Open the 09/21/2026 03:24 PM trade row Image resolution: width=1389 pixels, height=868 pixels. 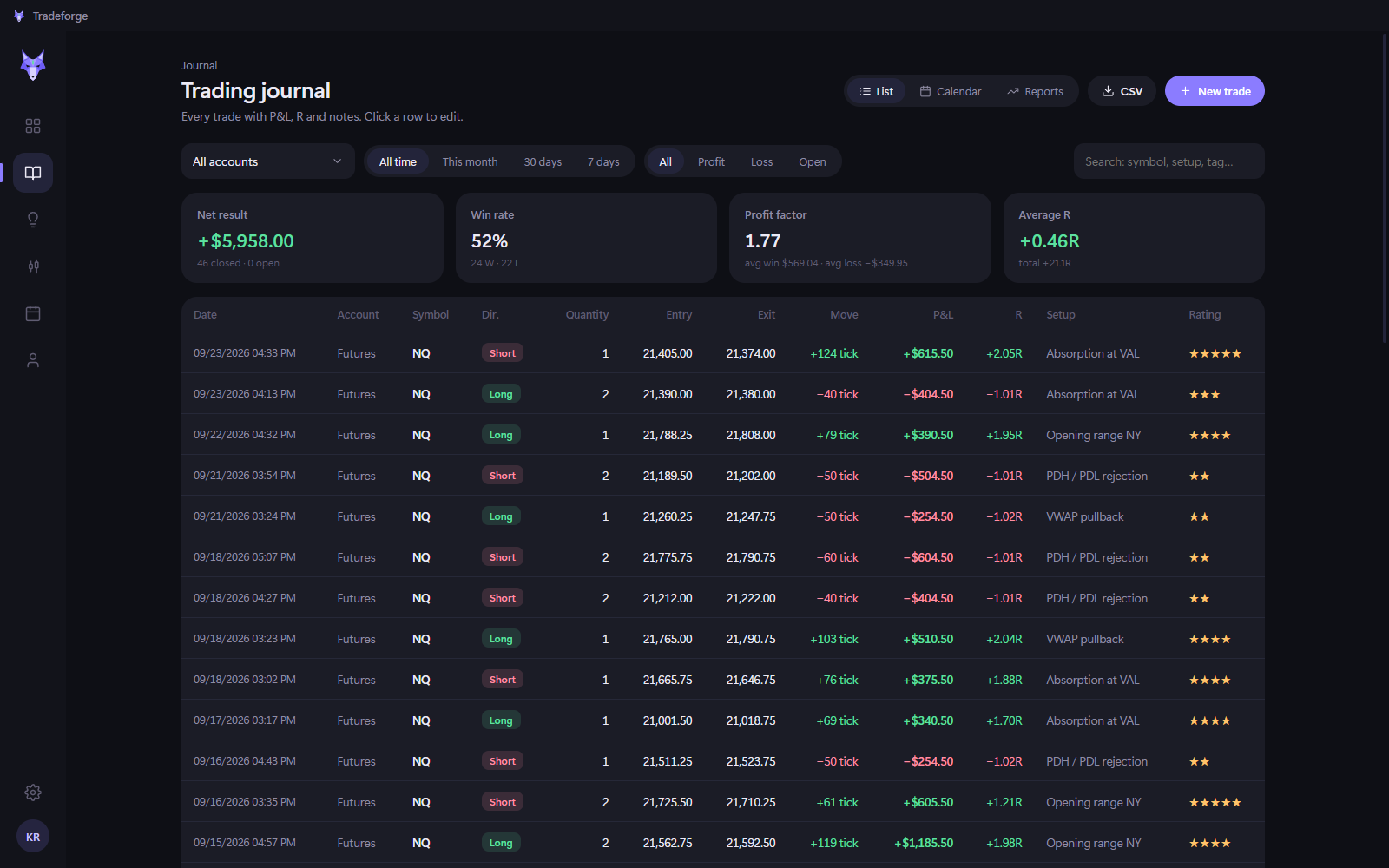tap(723, 516)
